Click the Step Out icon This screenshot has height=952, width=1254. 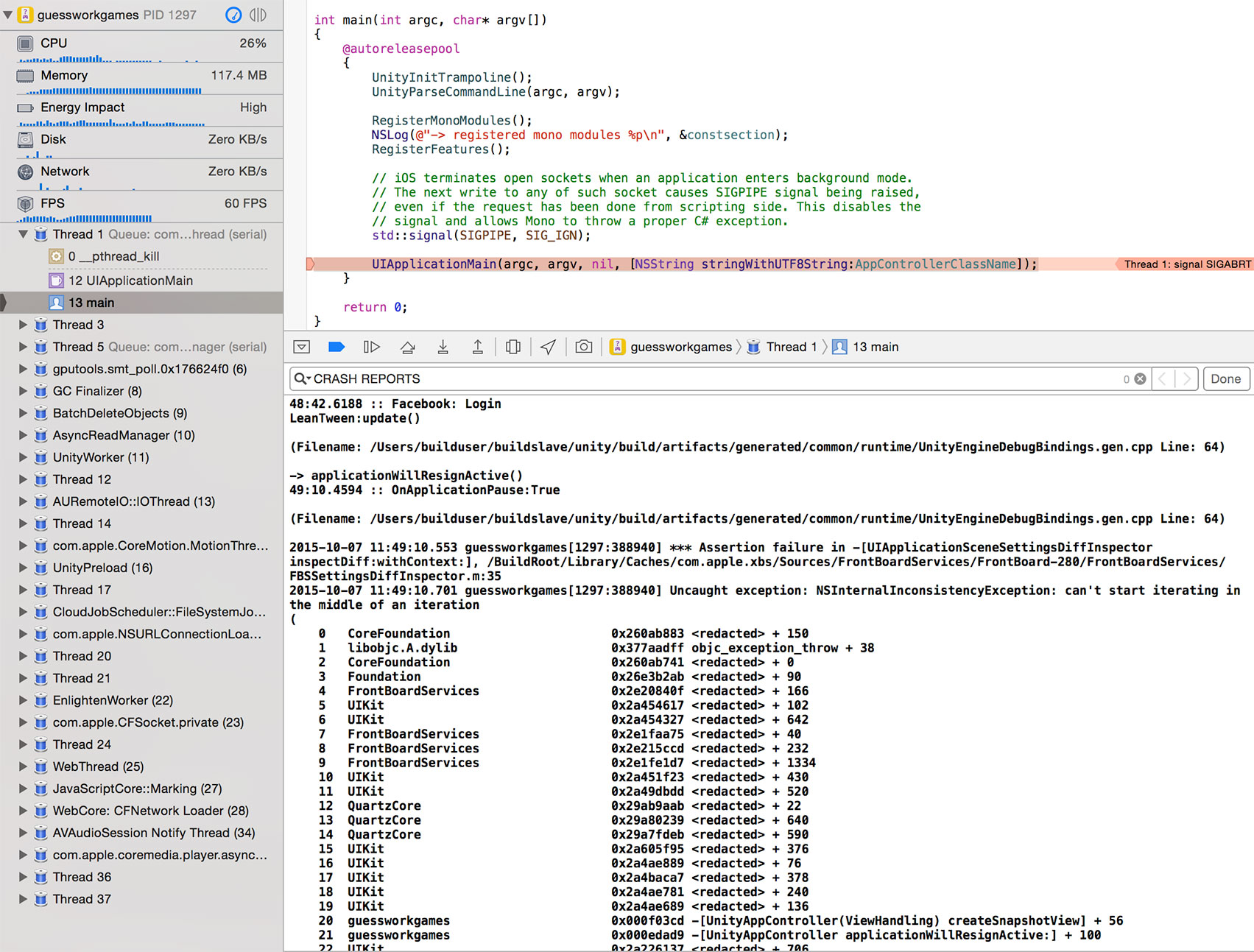click(x=478, y=347)
